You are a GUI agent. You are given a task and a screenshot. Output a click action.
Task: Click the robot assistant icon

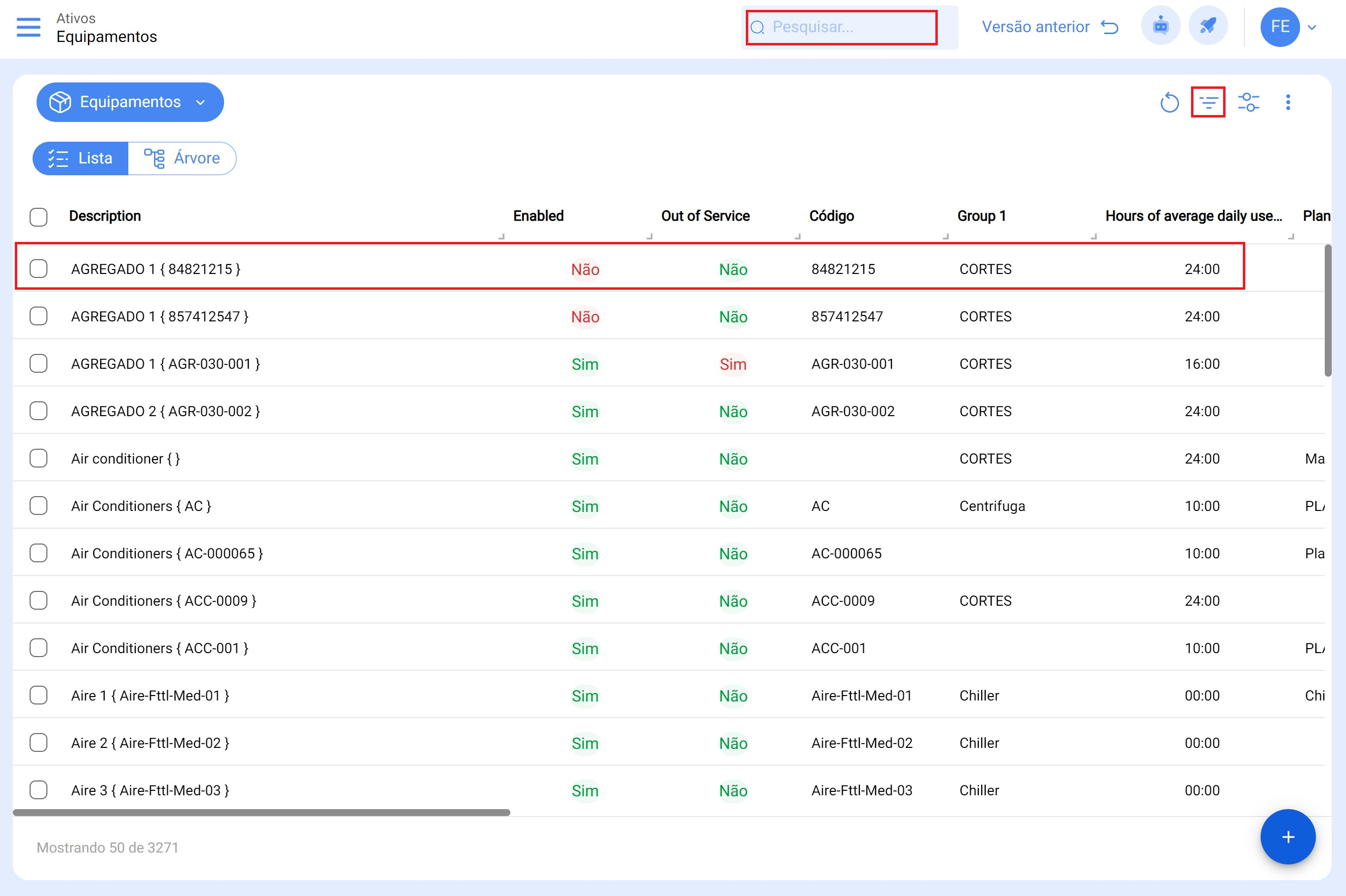click(1160, 26)
